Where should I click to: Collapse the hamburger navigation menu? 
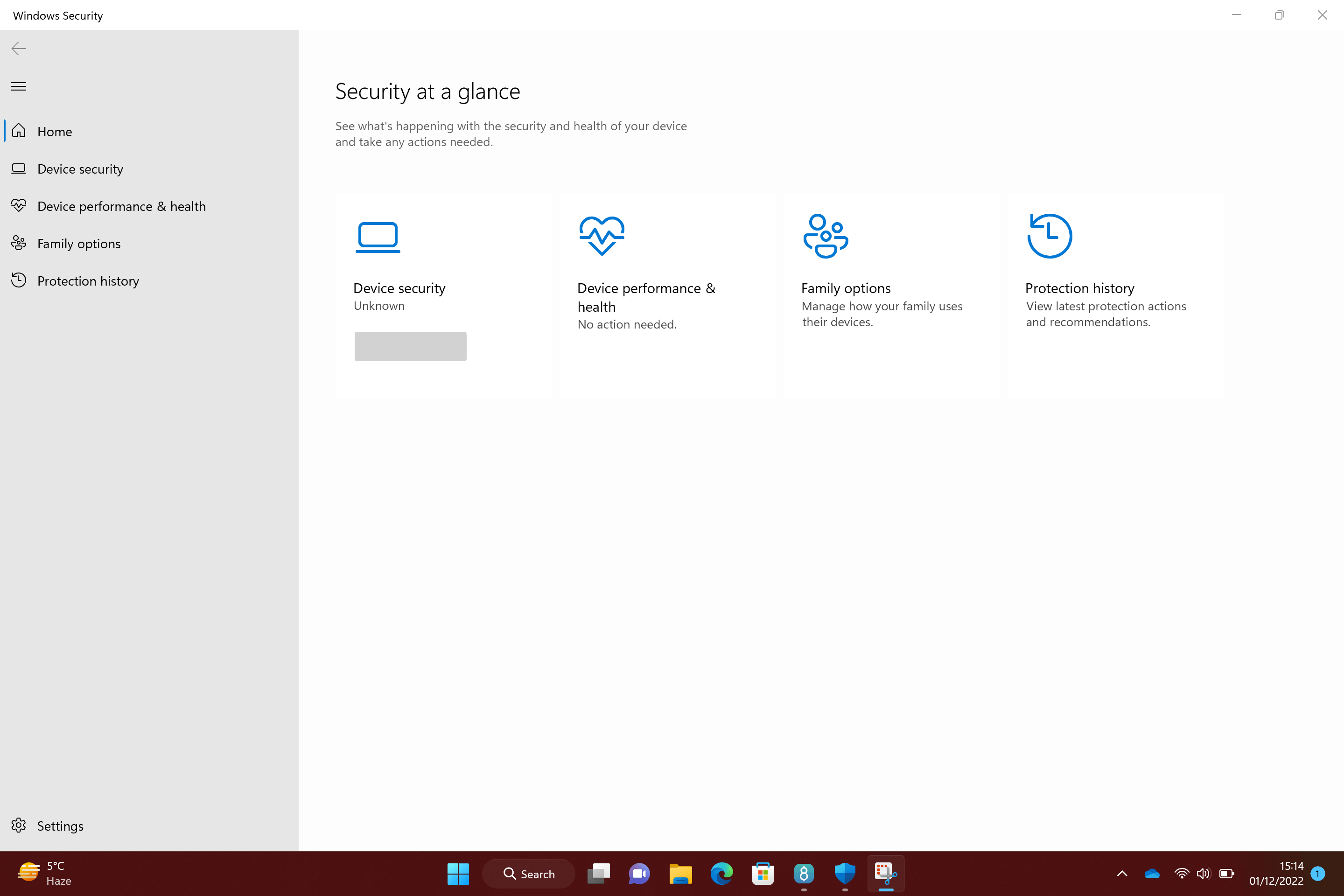19,86
